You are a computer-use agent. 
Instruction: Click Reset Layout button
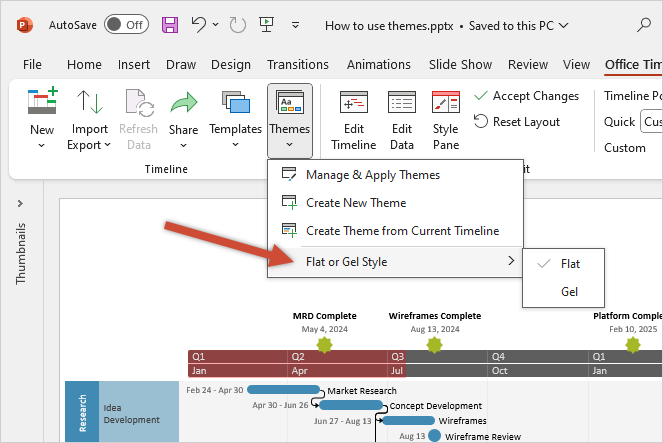point(516,121)
